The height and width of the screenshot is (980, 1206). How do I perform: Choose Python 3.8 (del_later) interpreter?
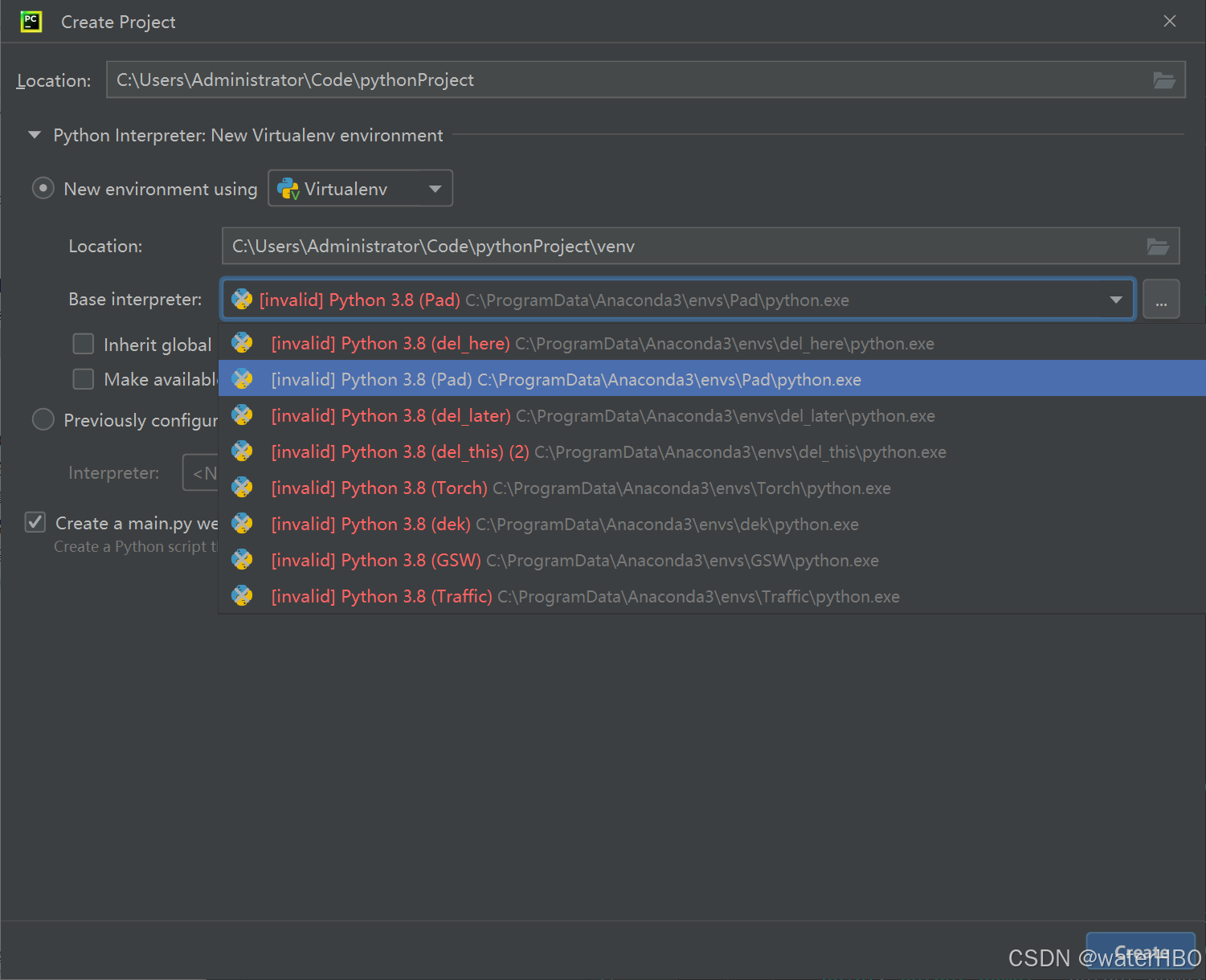(x=712, y=415)
